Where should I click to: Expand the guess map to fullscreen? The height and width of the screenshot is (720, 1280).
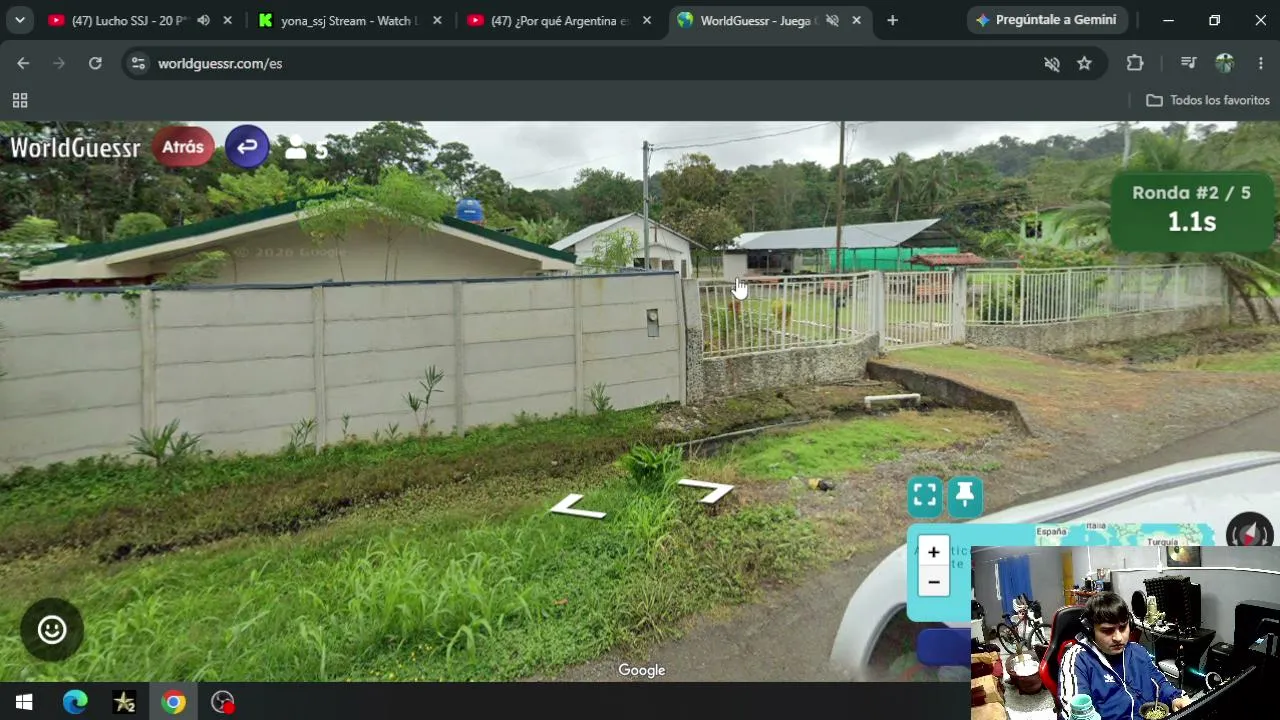(925, 496)
